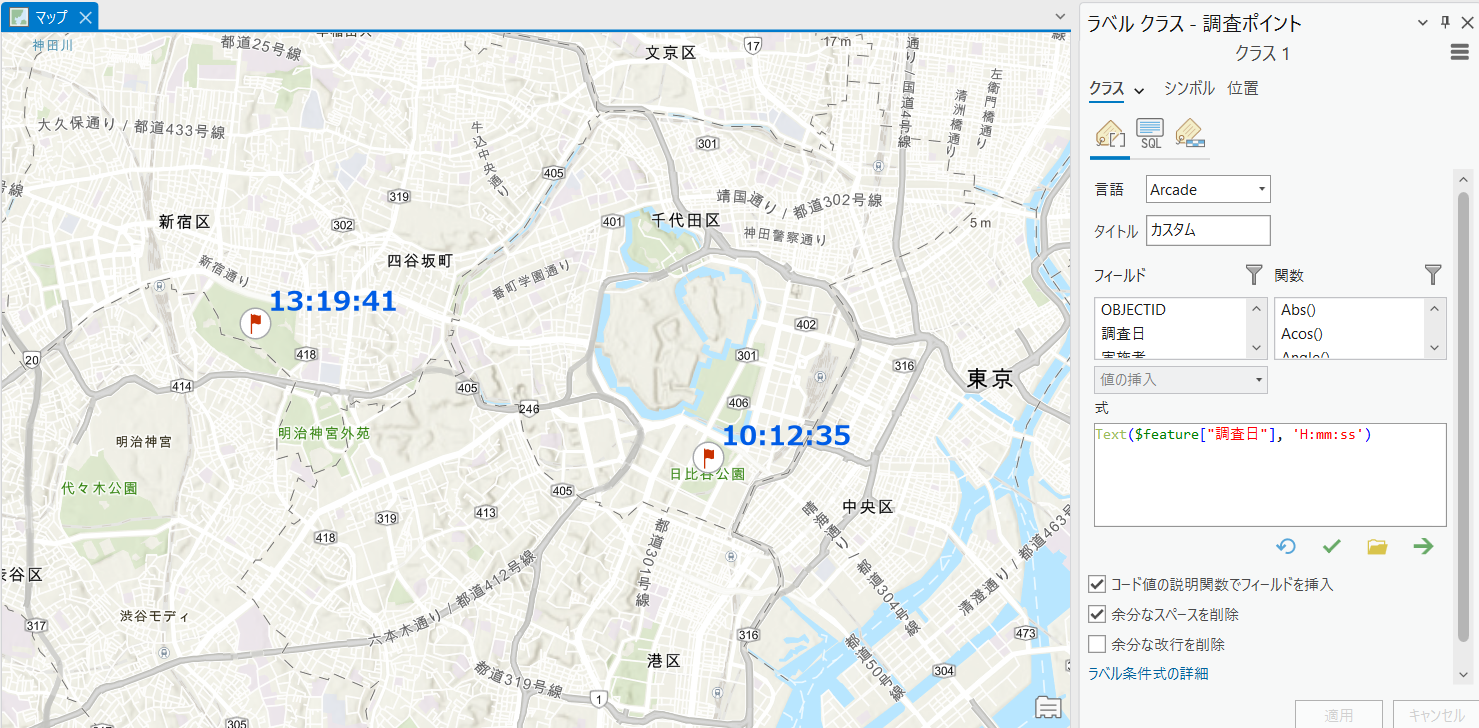
Task: Close the ラベル クラス pane
Action: (x=1467, y=23)
